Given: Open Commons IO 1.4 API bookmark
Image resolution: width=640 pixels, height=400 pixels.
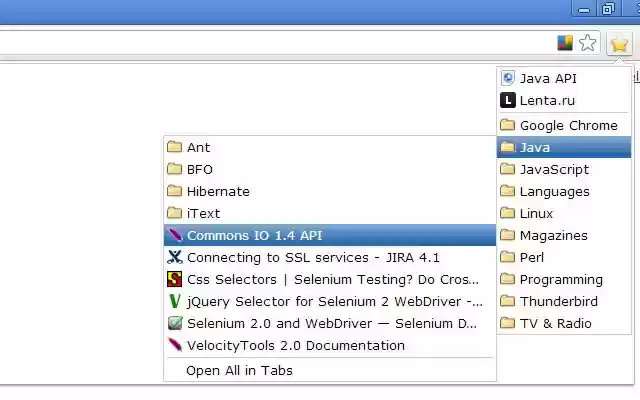Looking at the screenshot, I should [330, 236].
